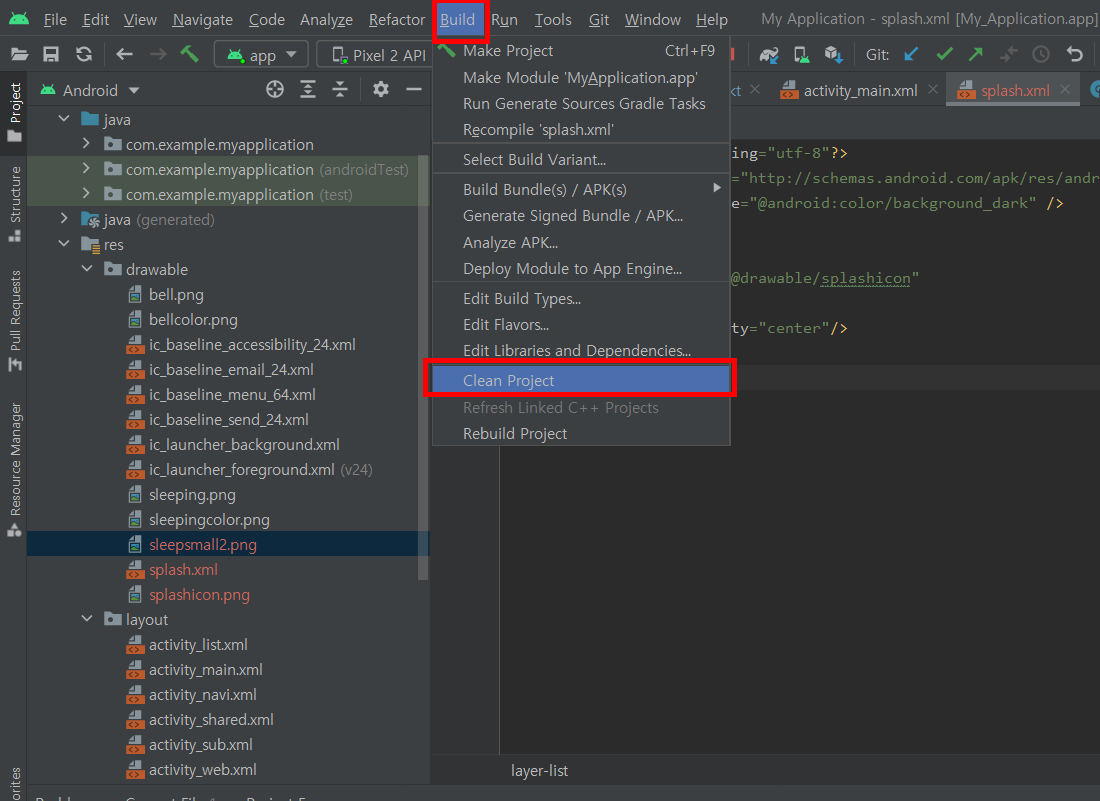Expand the java (generated) folder
Viewport: 1100px width, 801px height.
tap(64, 219)
